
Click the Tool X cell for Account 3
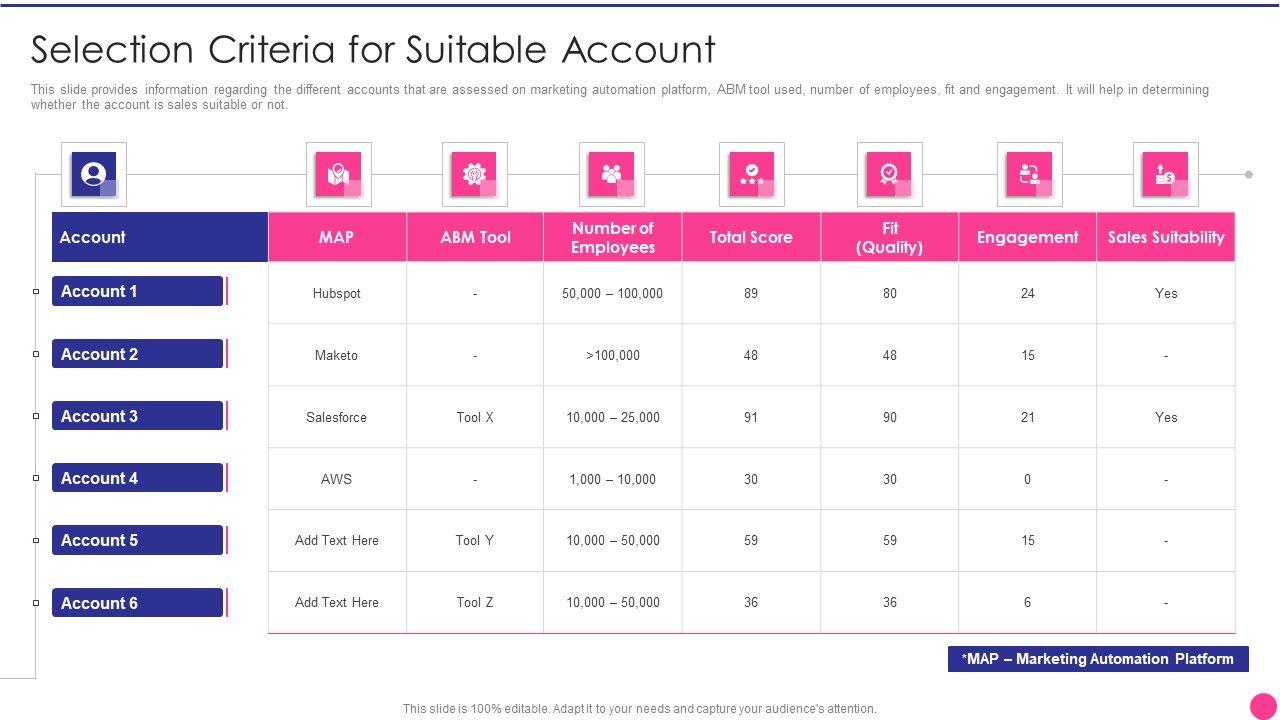(x=475, y=417)
